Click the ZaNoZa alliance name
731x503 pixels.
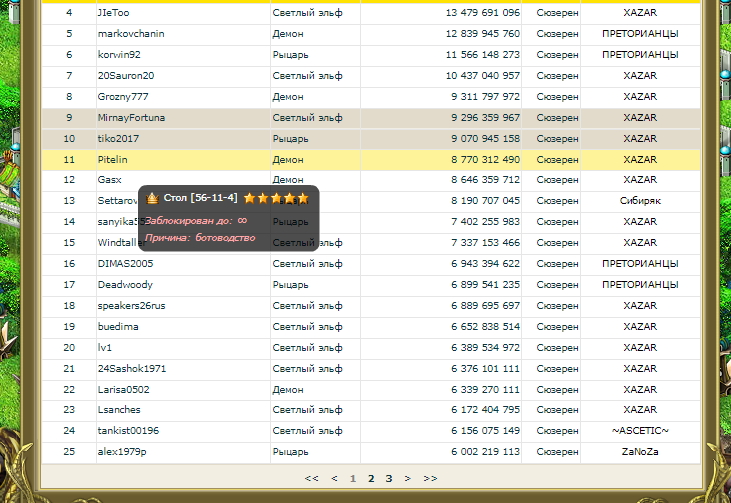coord(640,452)
